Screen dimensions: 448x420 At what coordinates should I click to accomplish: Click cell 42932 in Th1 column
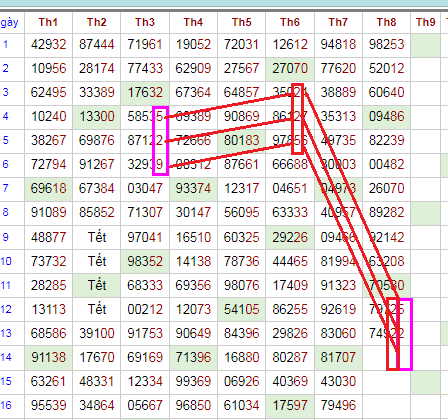48,44
